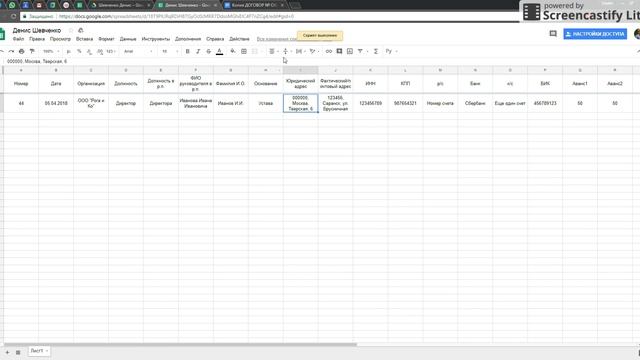The height and width of the screenshot is (360, 640).
Task: Click the document title Денис Шевченко
Action: [37, 31]
